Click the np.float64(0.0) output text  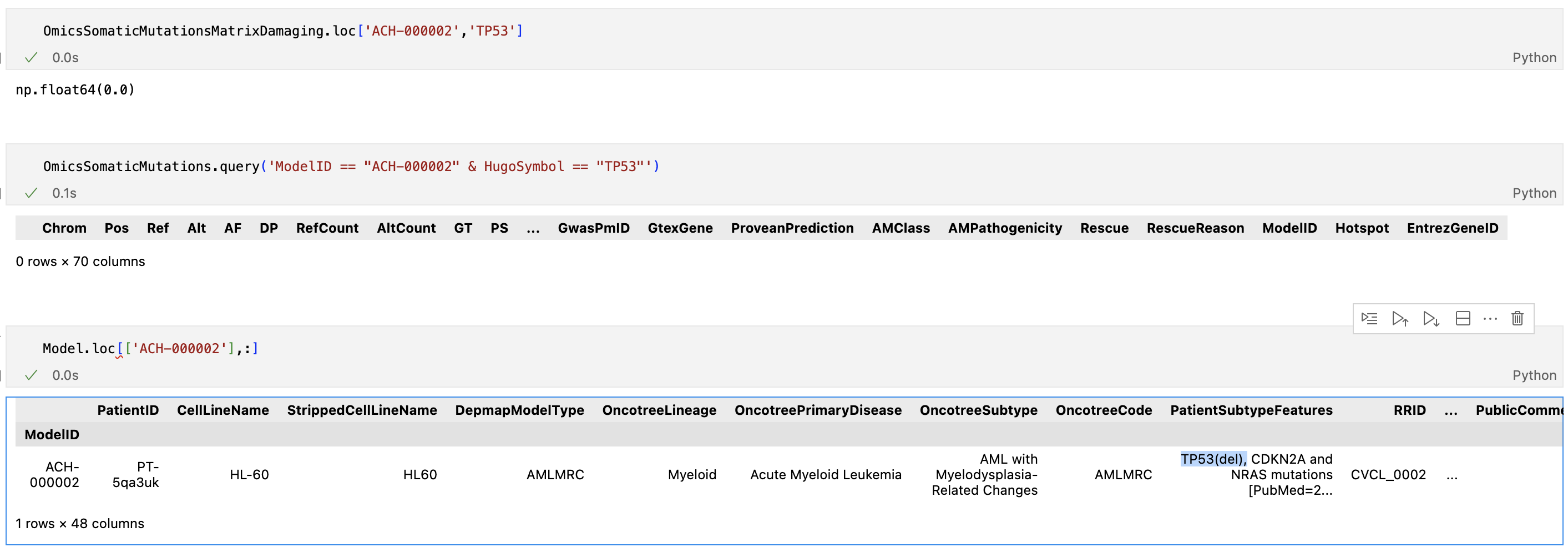pyautogui.click(x=75, y=90)
